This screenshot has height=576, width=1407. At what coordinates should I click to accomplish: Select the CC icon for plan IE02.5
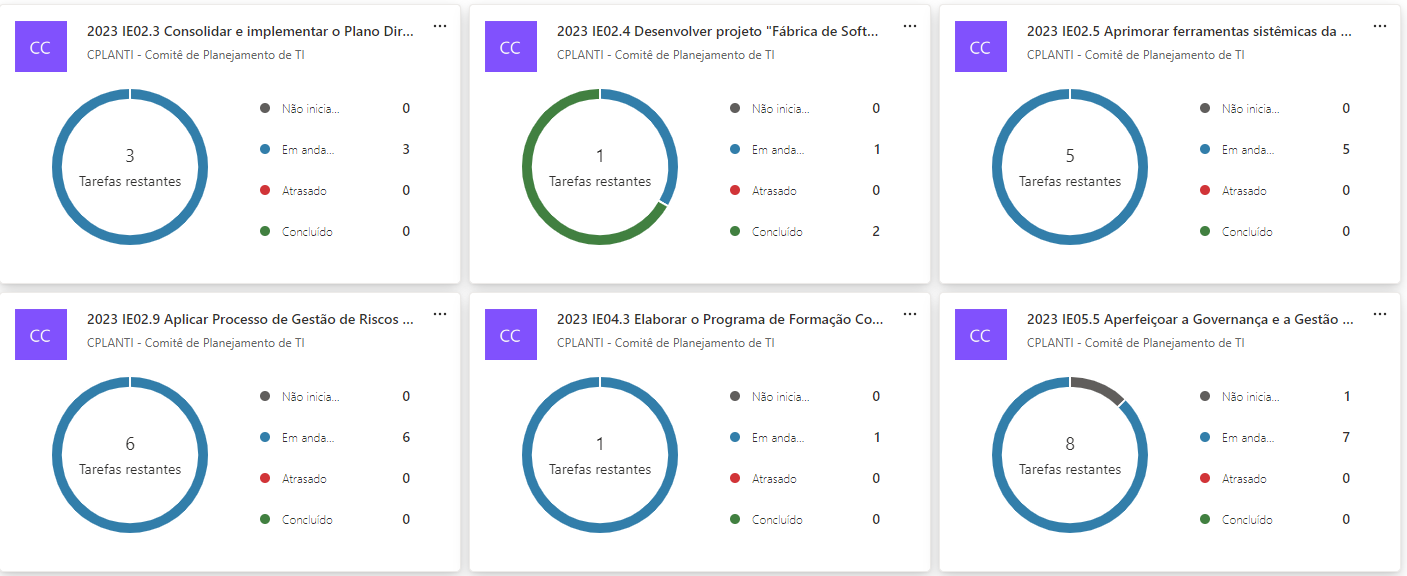click(x=980, y=47)
